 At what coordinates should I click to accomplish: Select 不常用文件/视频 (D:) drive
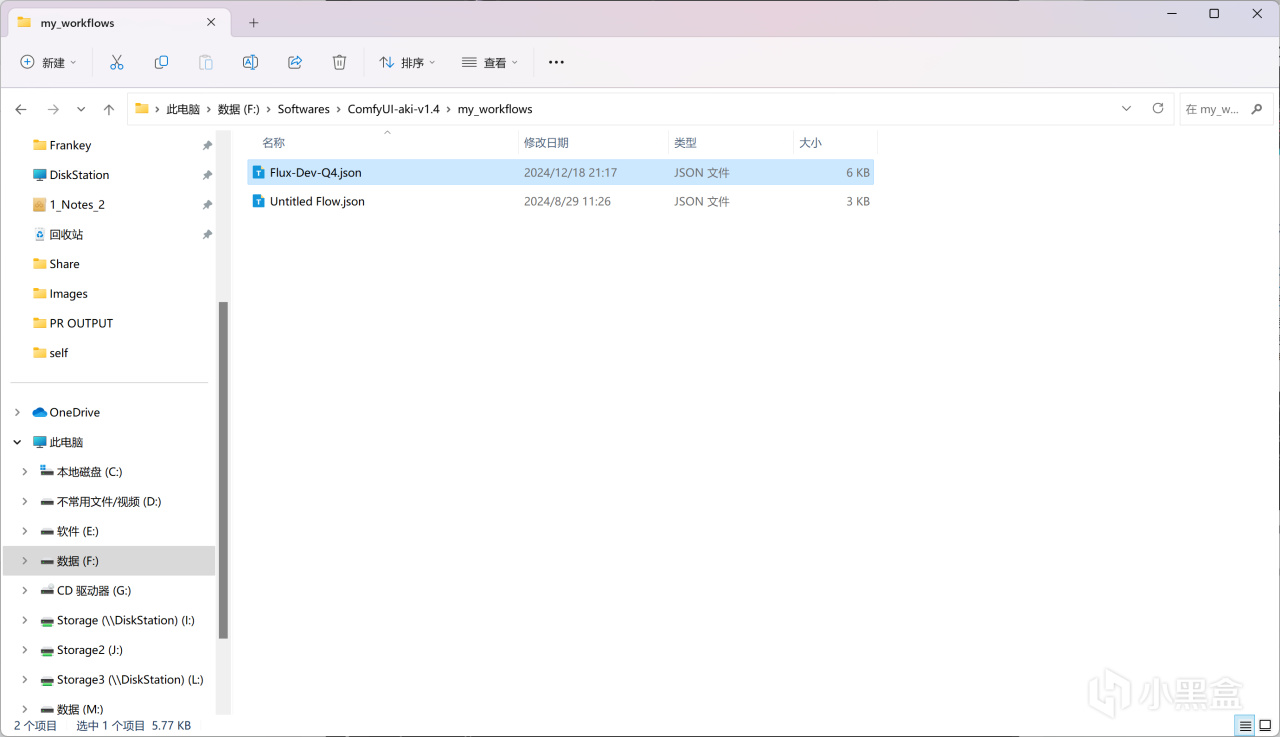110,501
